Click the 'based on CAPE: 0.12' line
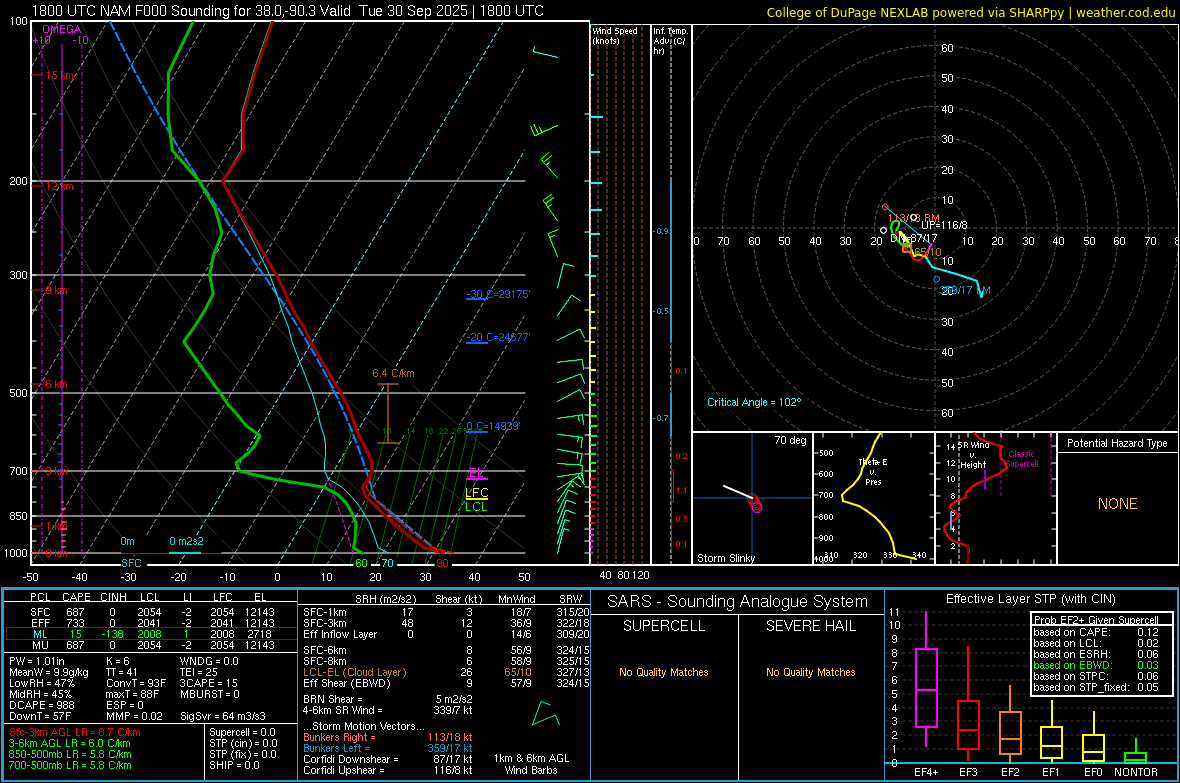 click(x=1096, y=632)
